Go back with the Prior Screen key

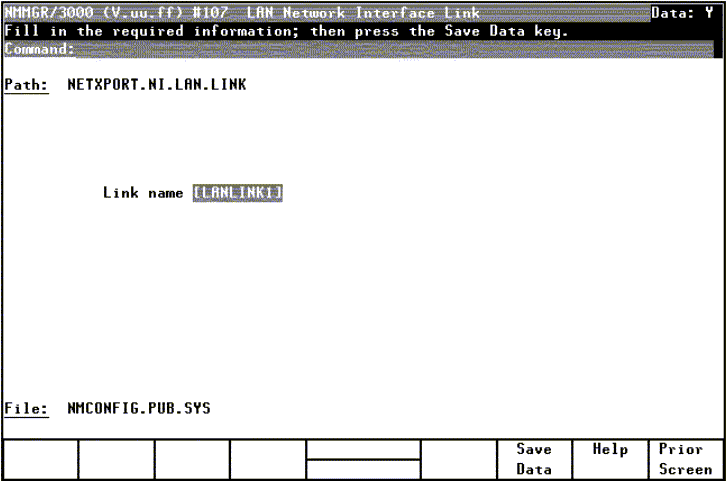pos(685,459)
